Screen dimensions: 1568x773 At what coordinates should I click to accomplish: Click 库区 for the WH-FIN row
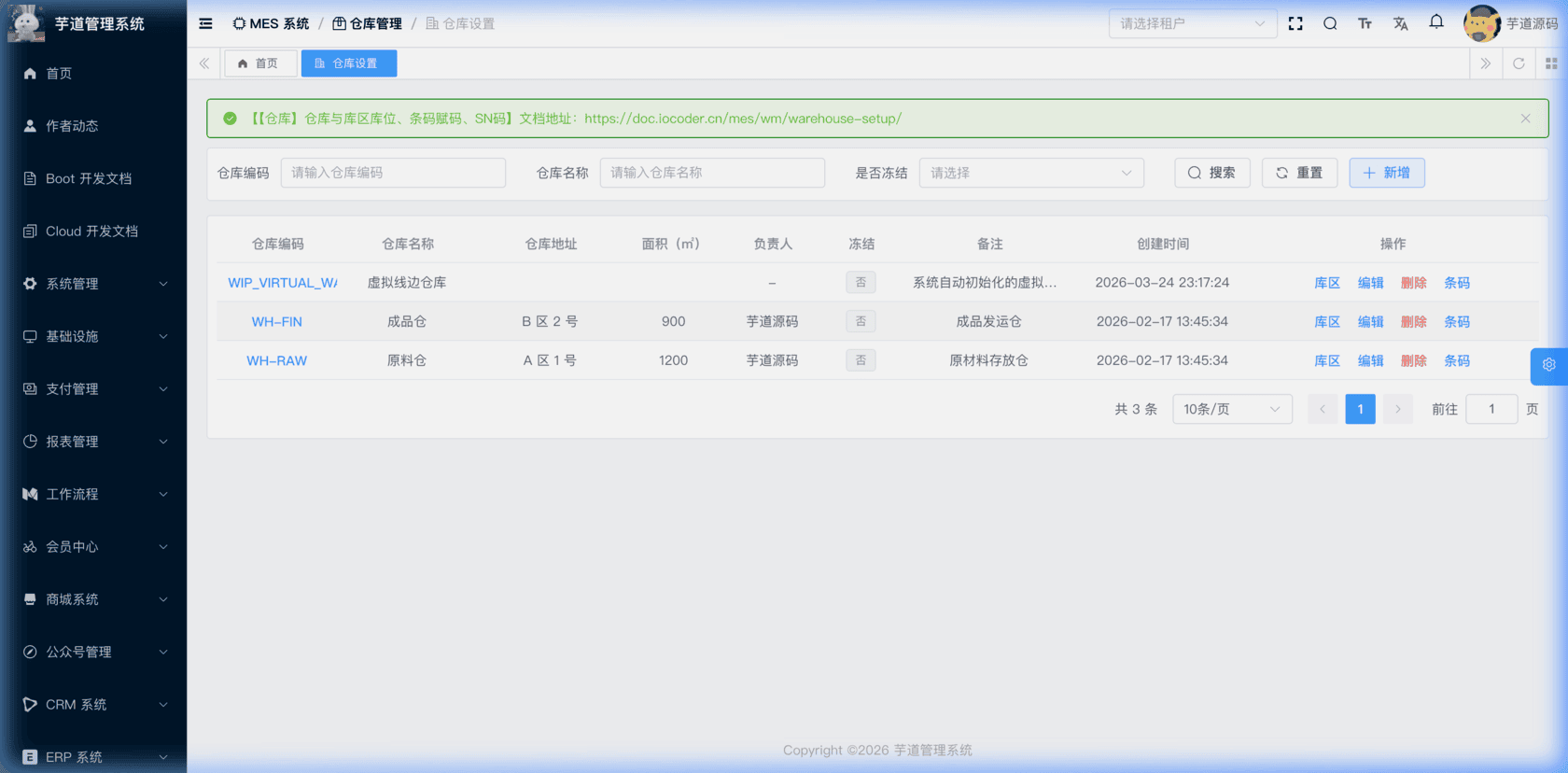[1326, 321]
